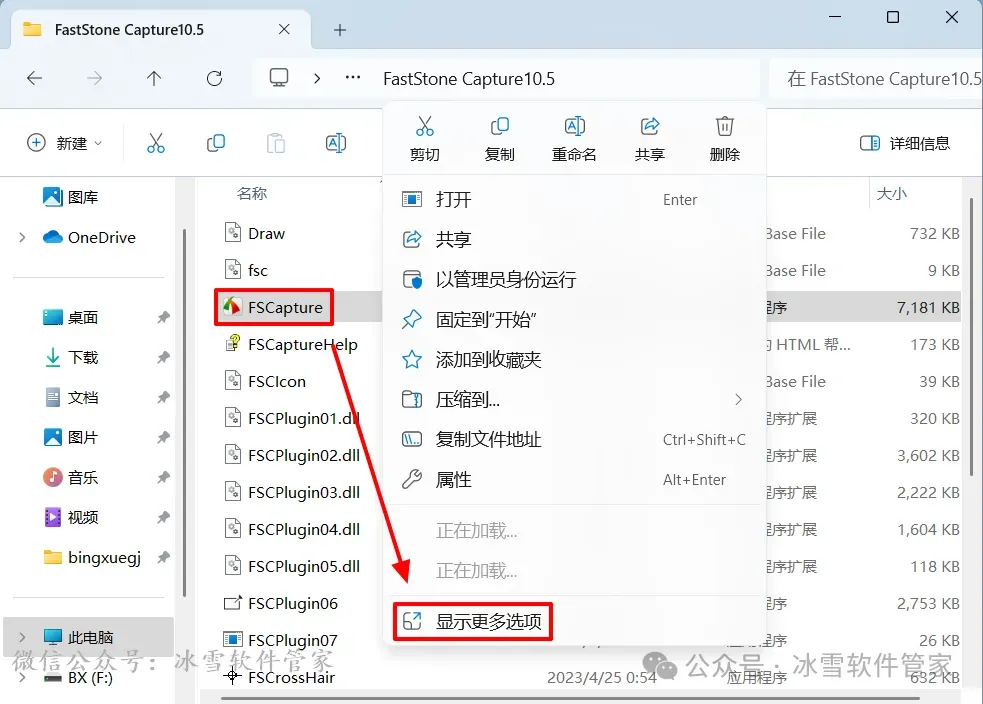This screenshot has width=983, height=704.
Task: Open a new tab with the plus
Action: pyautogui.click(x=340, y=29)
